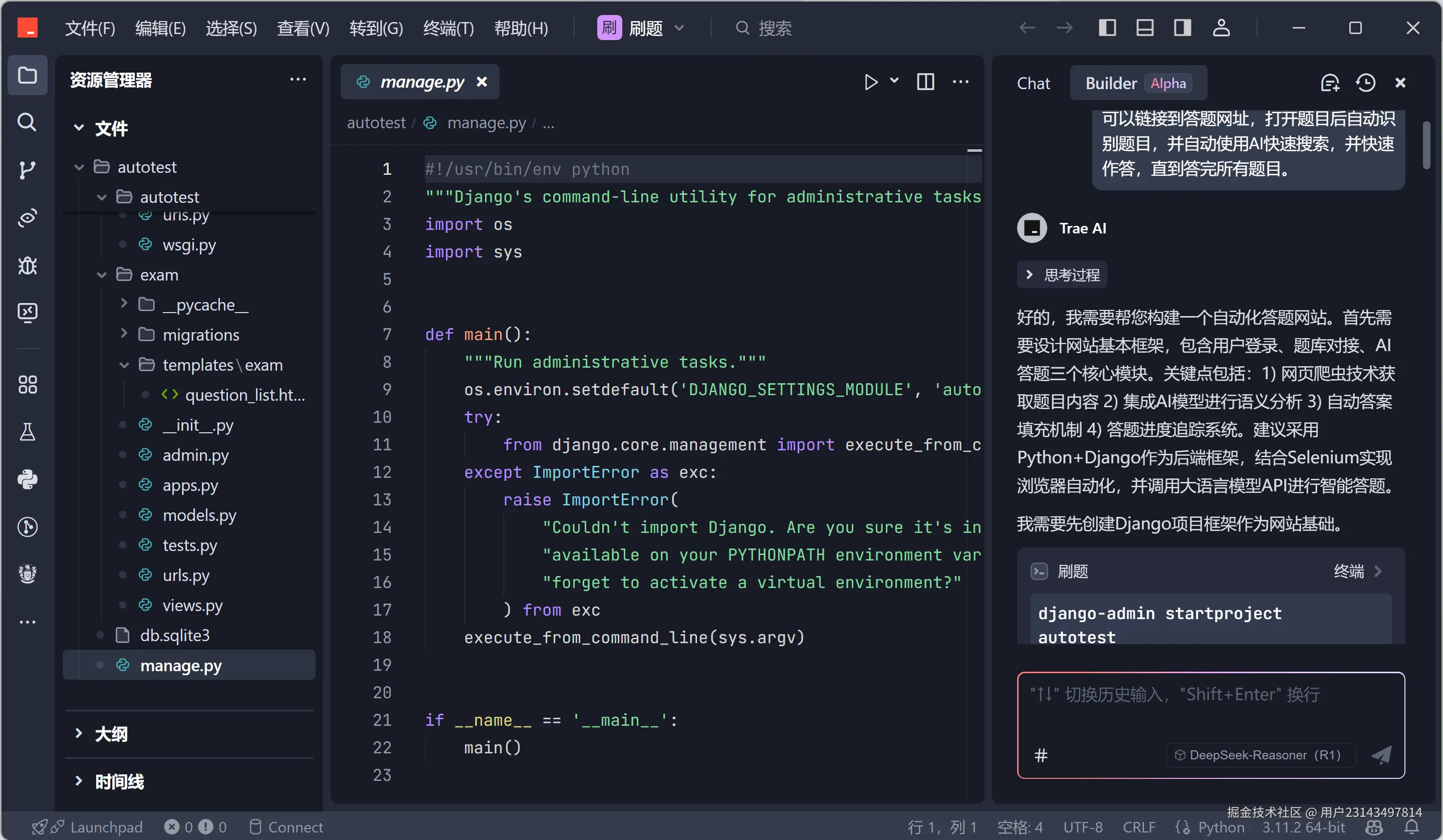The image size is (1443, 840).
Task: Collapse the templates\exam folder
Action: click(x=124, y=365)
